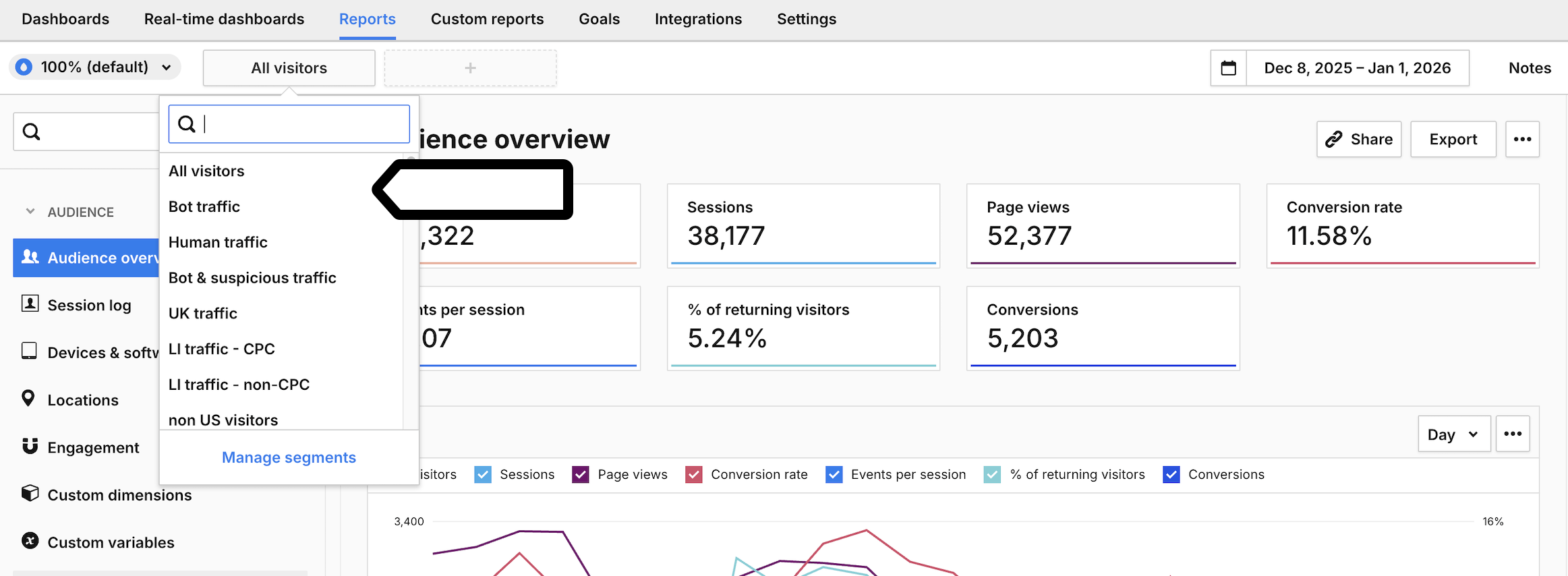Screen dimensions: 1568x576
Task: Click the Manage segments link
Action: (289, 457)
